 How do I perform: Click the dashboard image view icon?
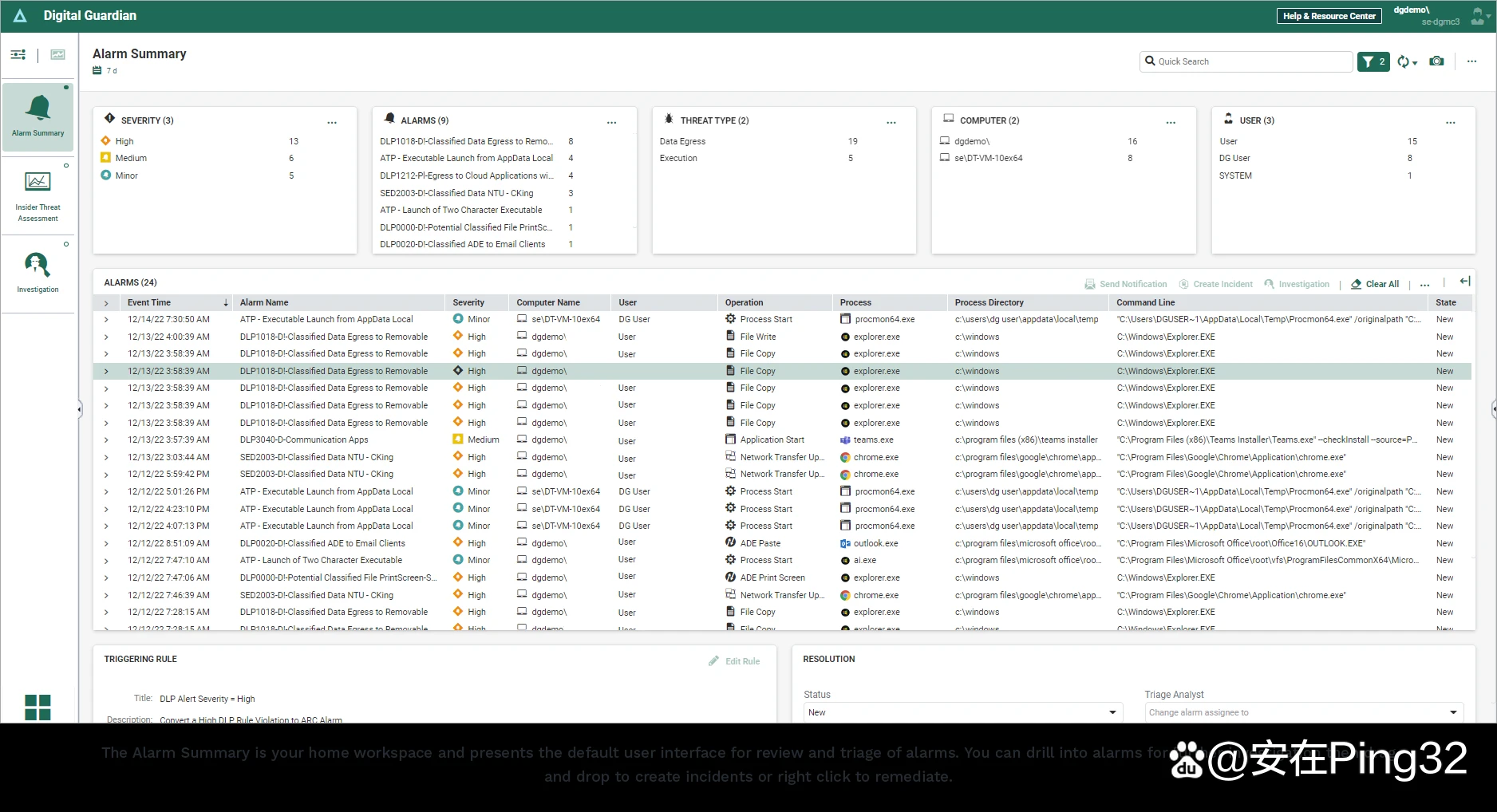point(57,54)
